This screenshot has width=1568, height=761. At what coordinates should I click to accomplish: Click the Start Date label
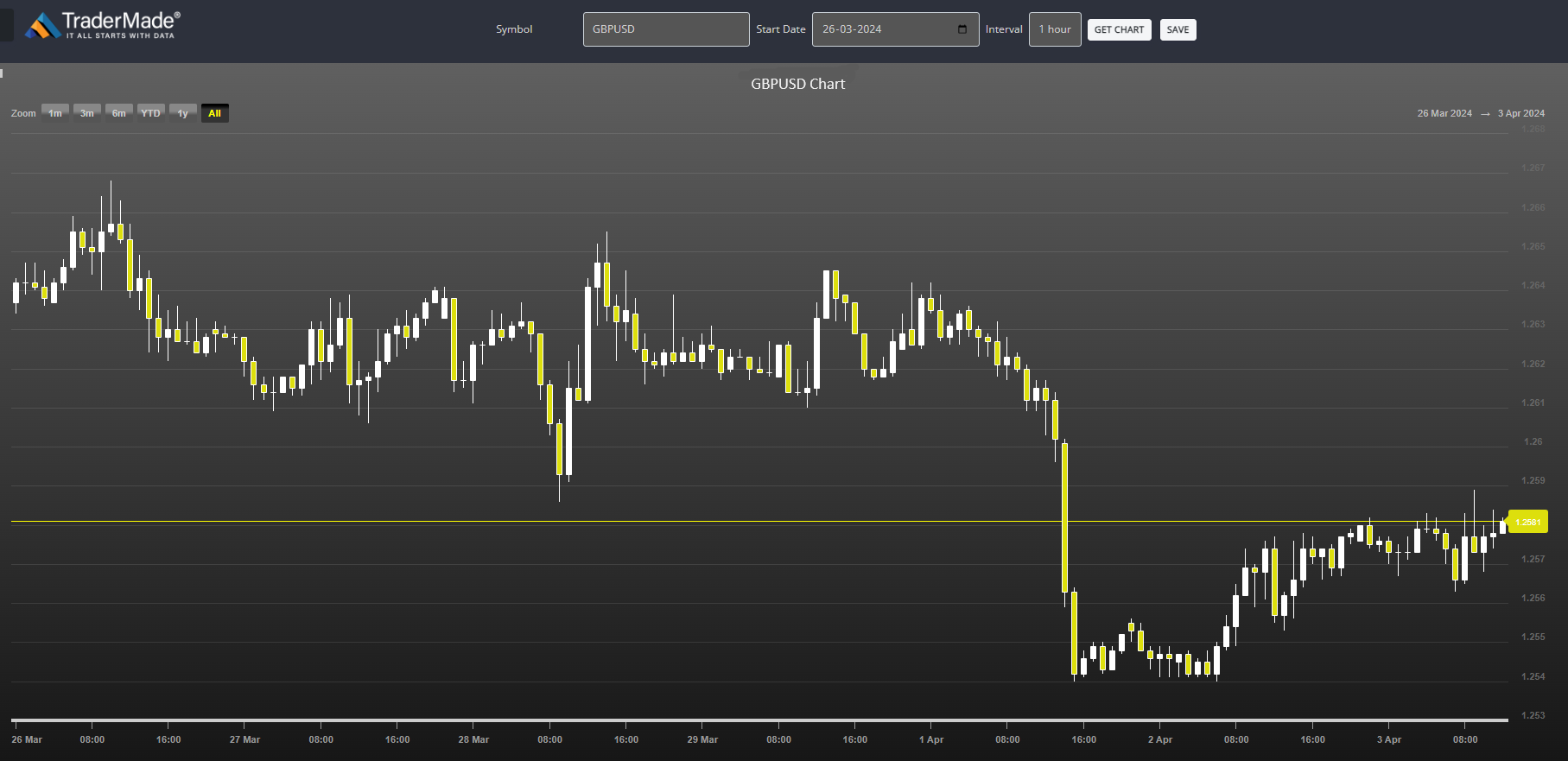coord(781,29)
